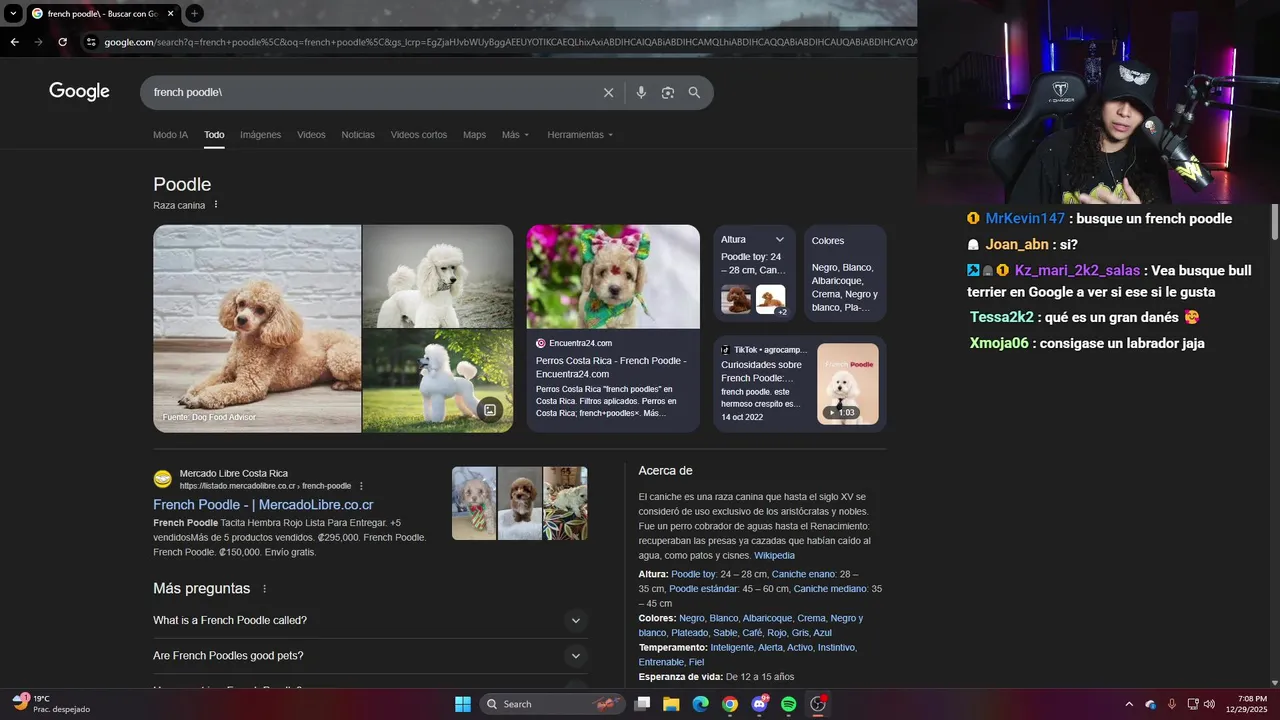Open the Wikipedia link in Acerca de
This screenshot has height=720, width=1280.
point(774,556)
